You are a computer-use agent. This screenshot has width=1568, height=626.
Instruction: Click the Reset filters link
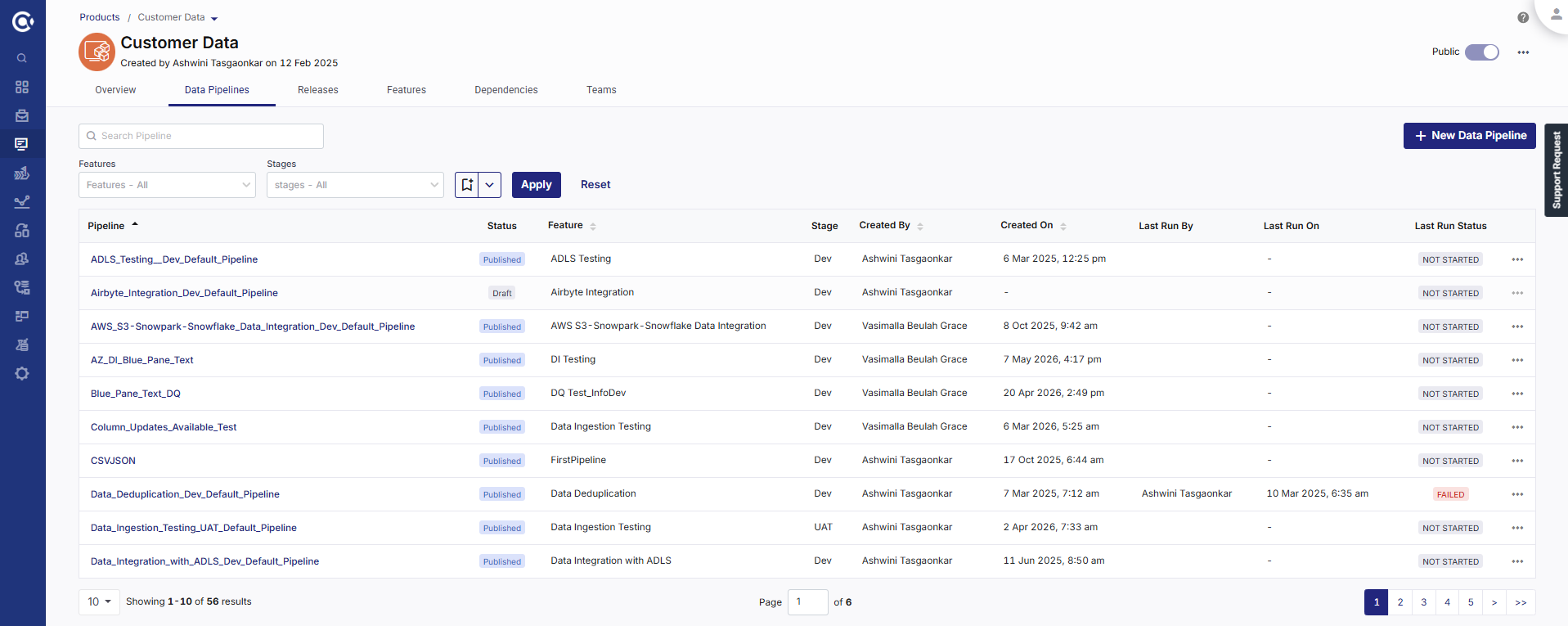click(595, 185)
